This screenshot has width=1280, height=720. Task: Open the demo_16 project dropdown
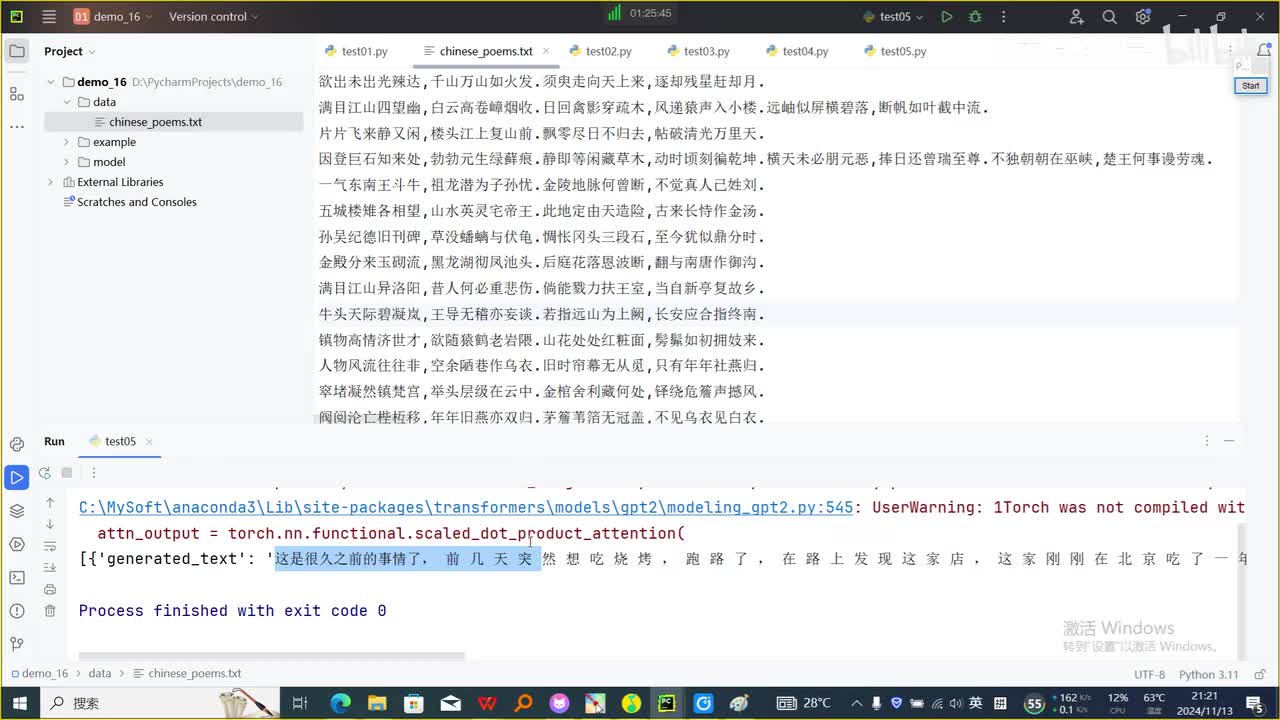click(x=113, y=17)
